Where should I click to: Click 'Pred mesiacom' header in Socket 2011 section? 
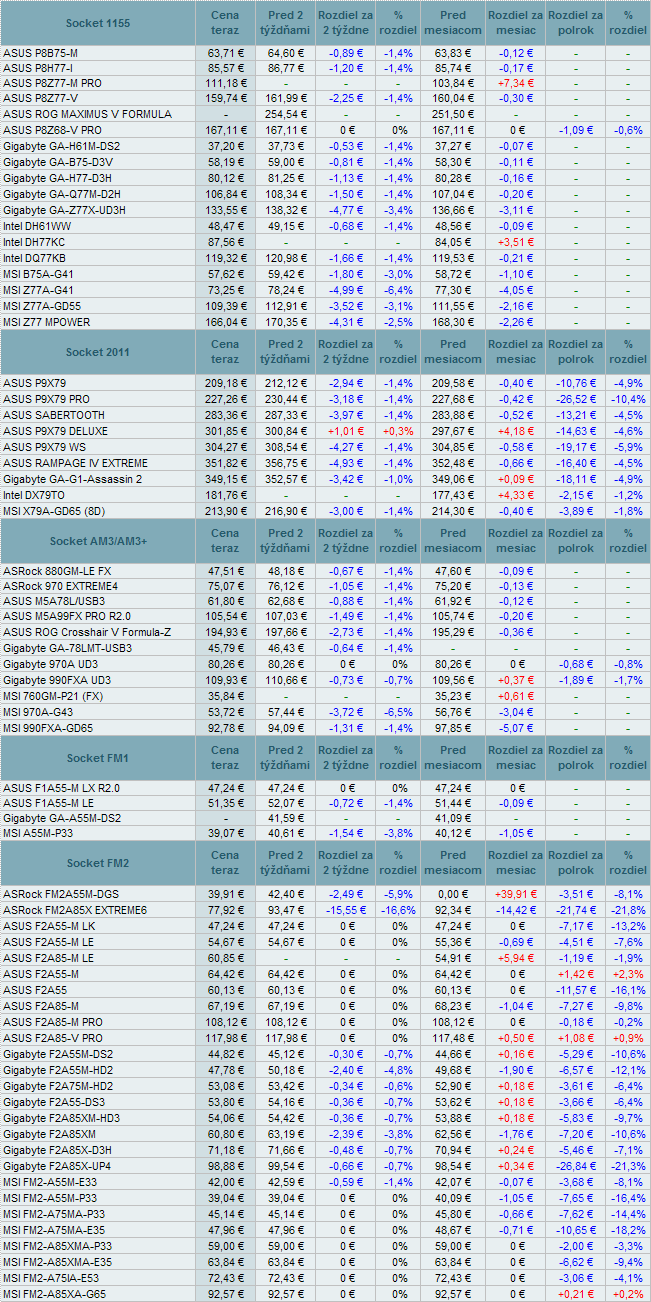pyautogui.click(x=453, y=352)
